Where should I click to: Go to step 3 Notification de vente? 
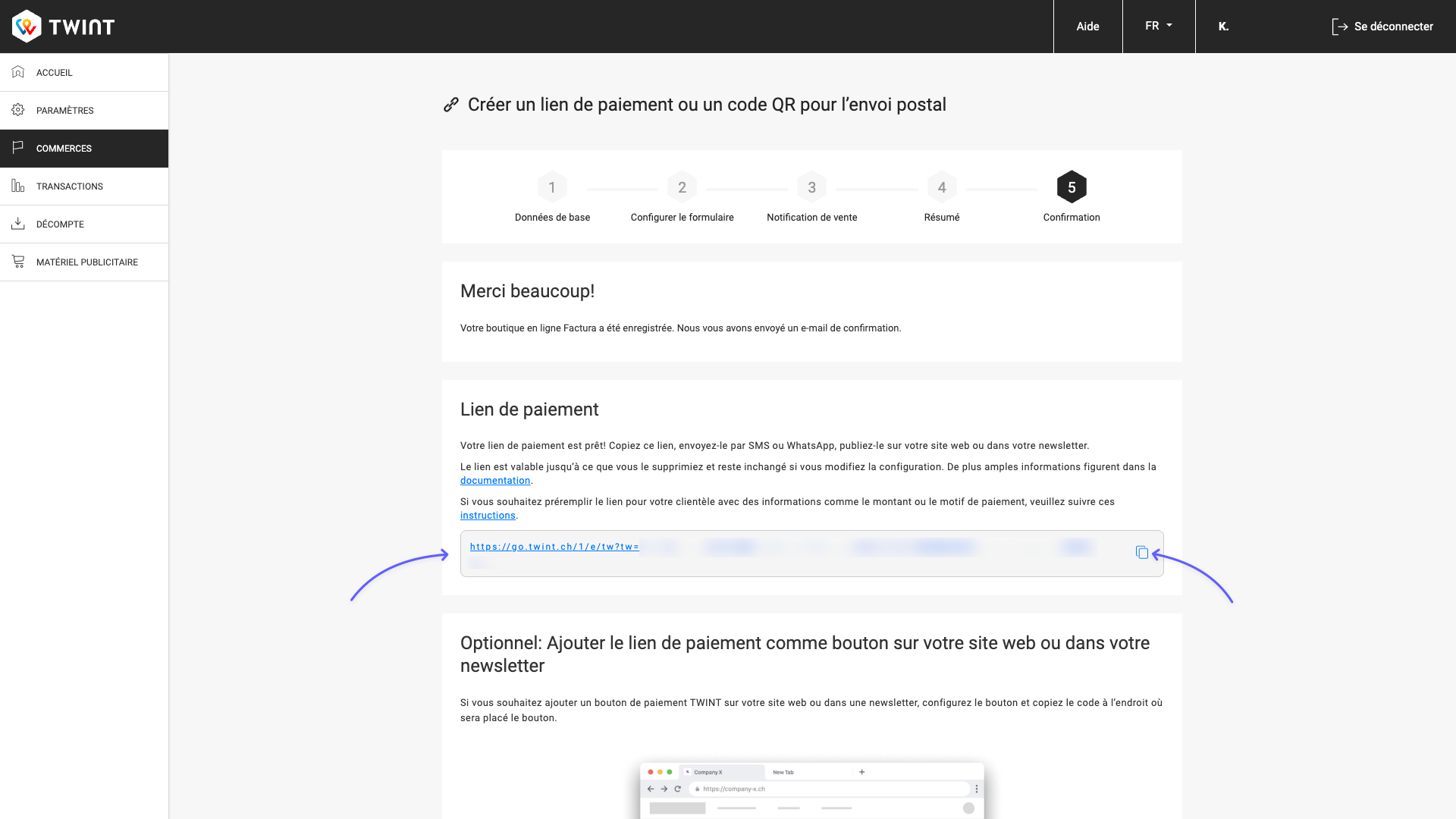tap(811, 187)
